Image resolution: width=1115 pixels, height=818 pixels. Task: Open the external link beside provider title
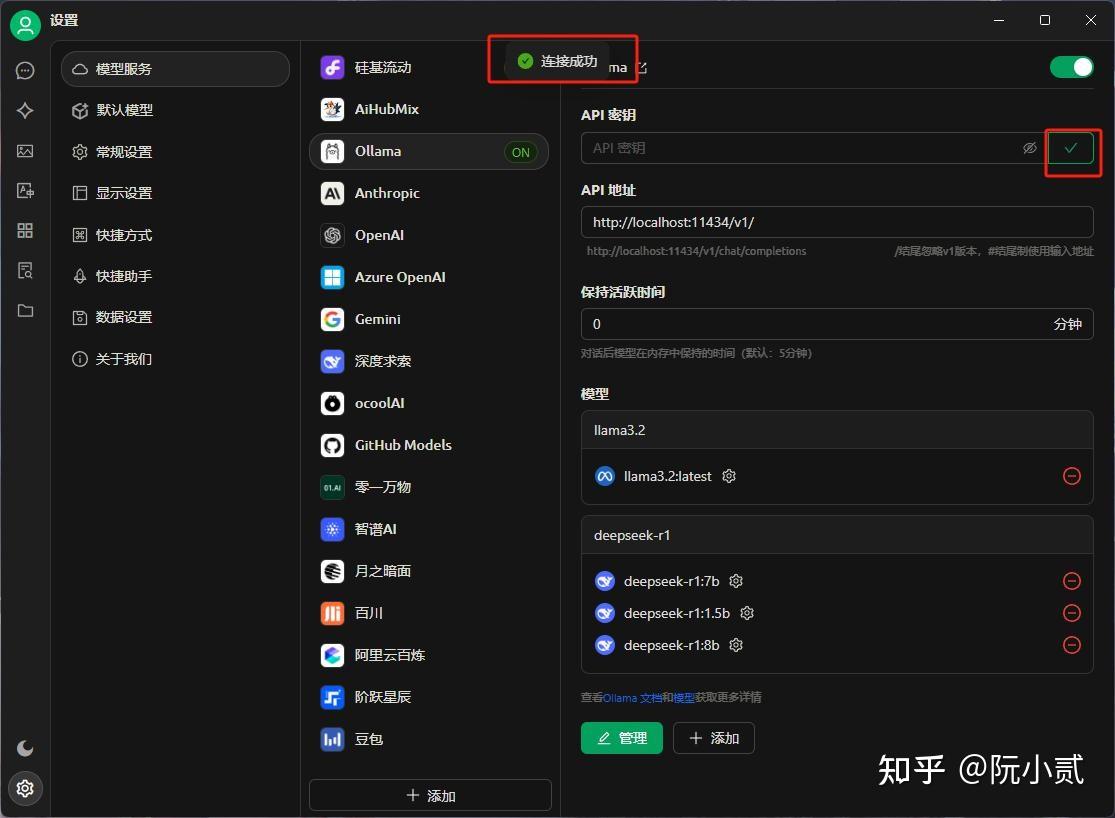(642, 68)
